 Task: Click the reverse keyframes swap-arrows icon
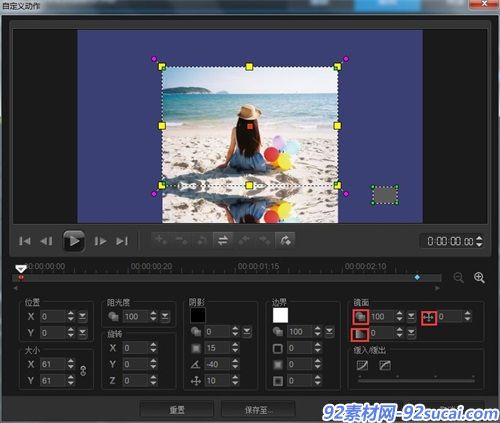coord(223,240)
